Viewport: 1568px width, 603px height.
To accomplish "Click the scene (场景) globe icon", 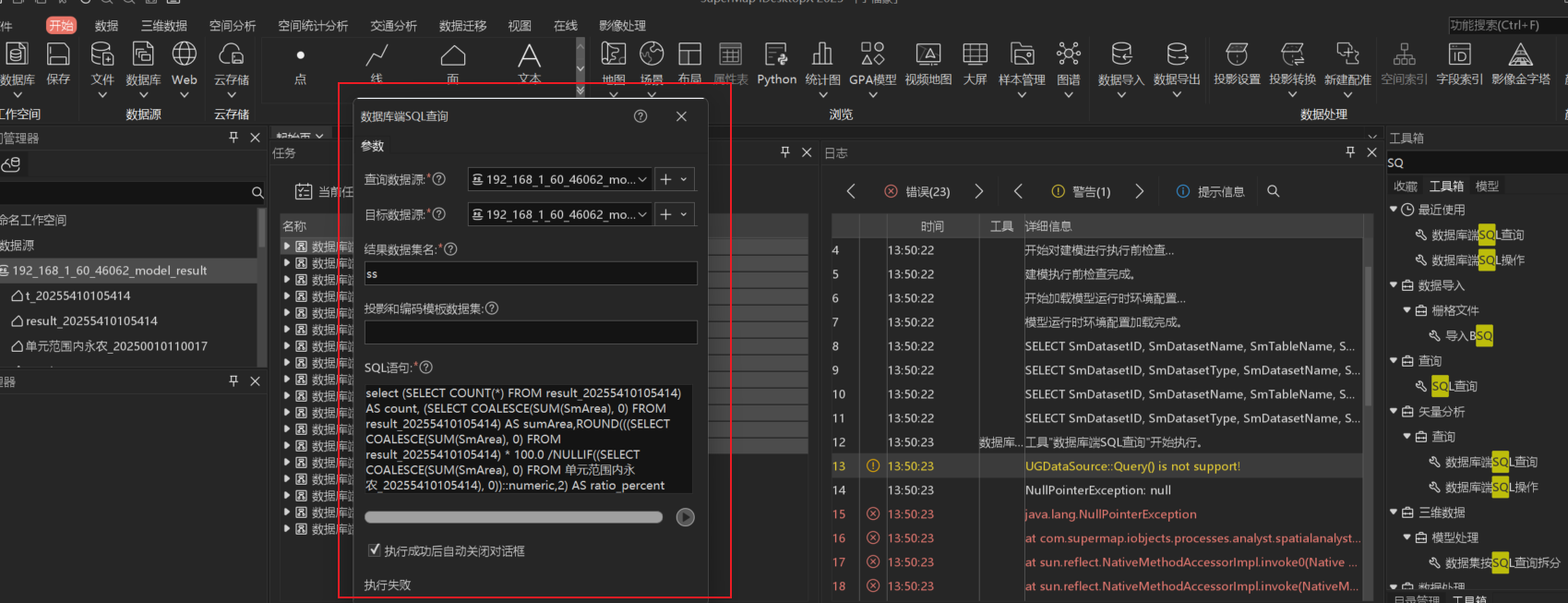I will click(652, 54).
